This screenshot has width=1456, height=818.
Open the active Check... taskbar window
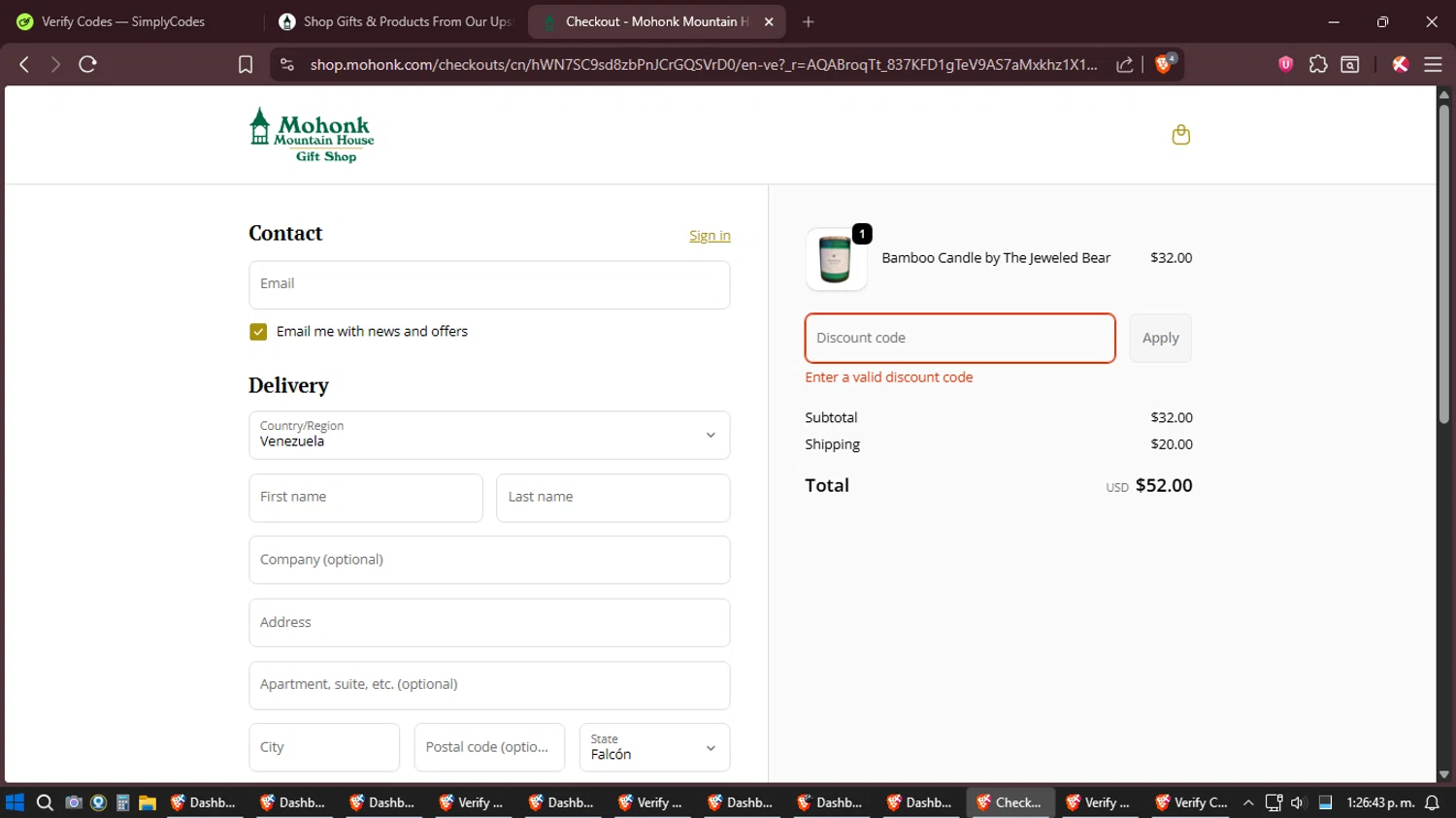coord(1009,802)
